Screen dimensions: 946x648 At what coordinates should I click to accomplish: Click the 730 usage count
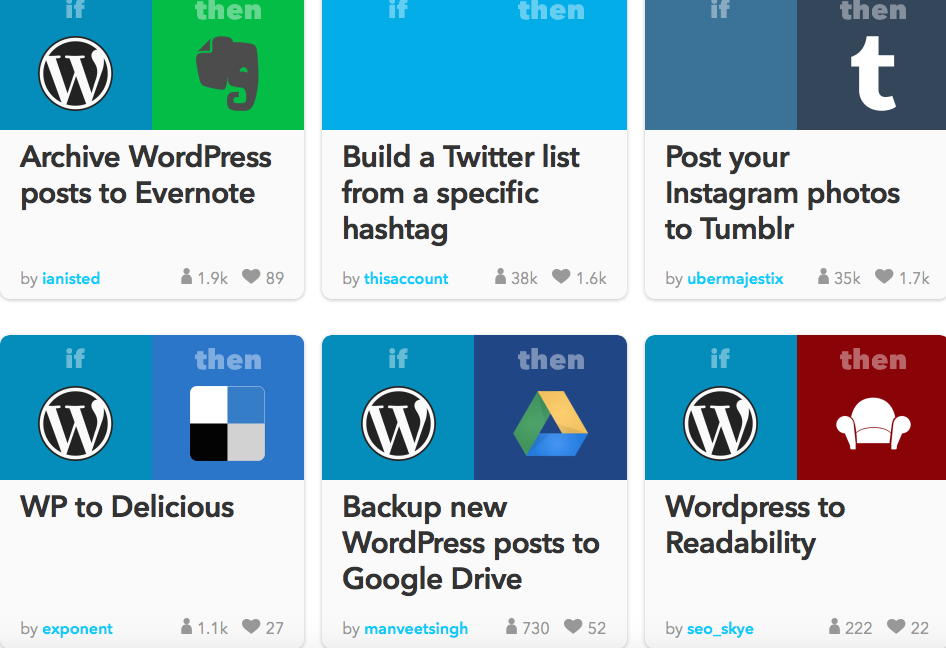click(536, 628)
